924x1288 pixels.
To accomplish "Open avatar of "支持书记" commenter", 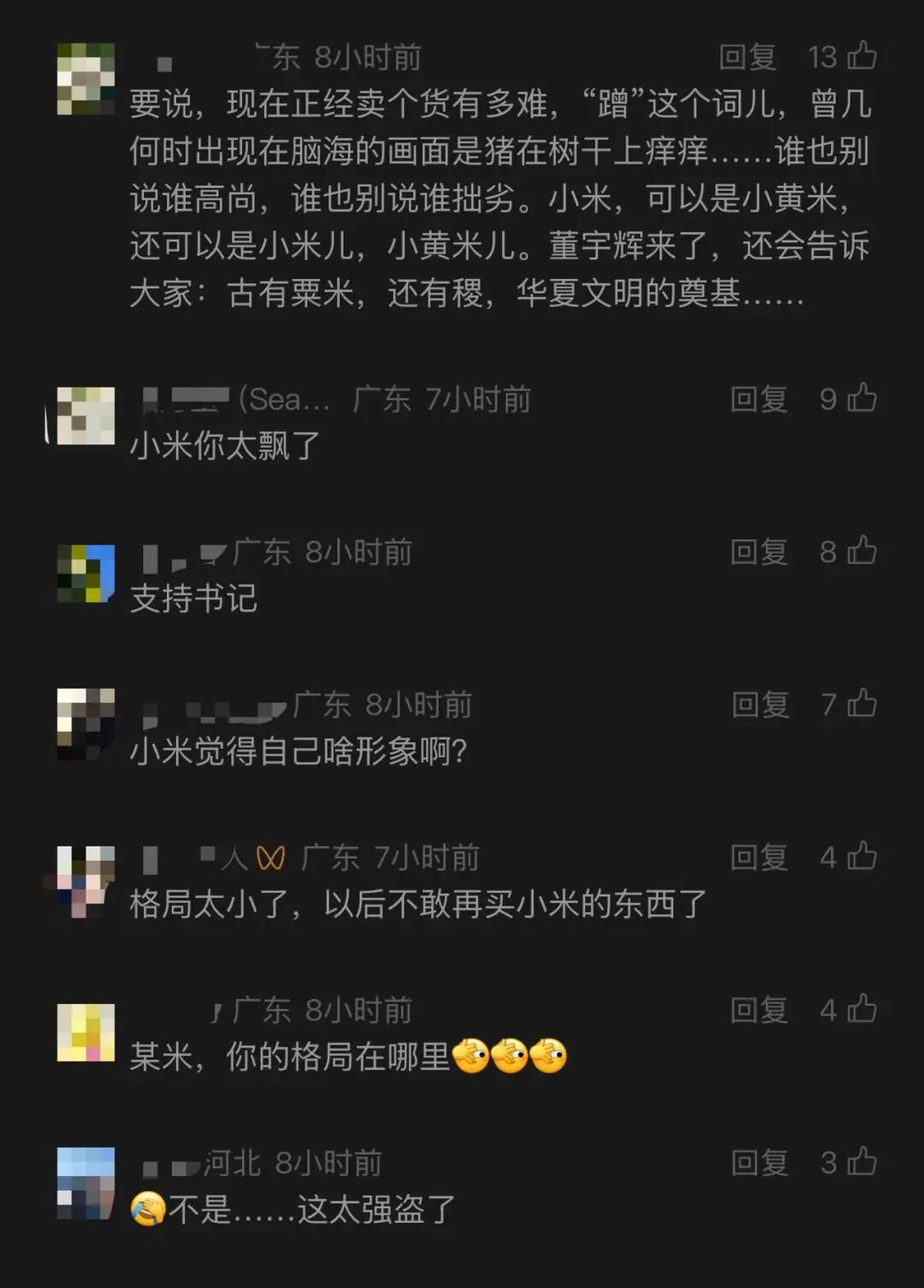I will (x=86, y=573).
